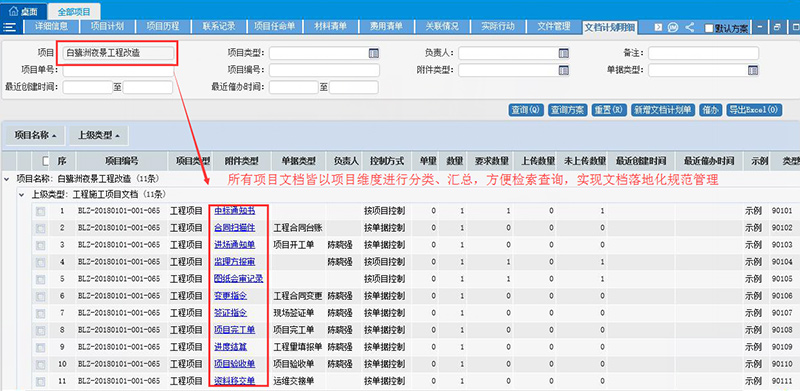
Task: Click the share icon in tab bar
Action: (x=689, y=28)
